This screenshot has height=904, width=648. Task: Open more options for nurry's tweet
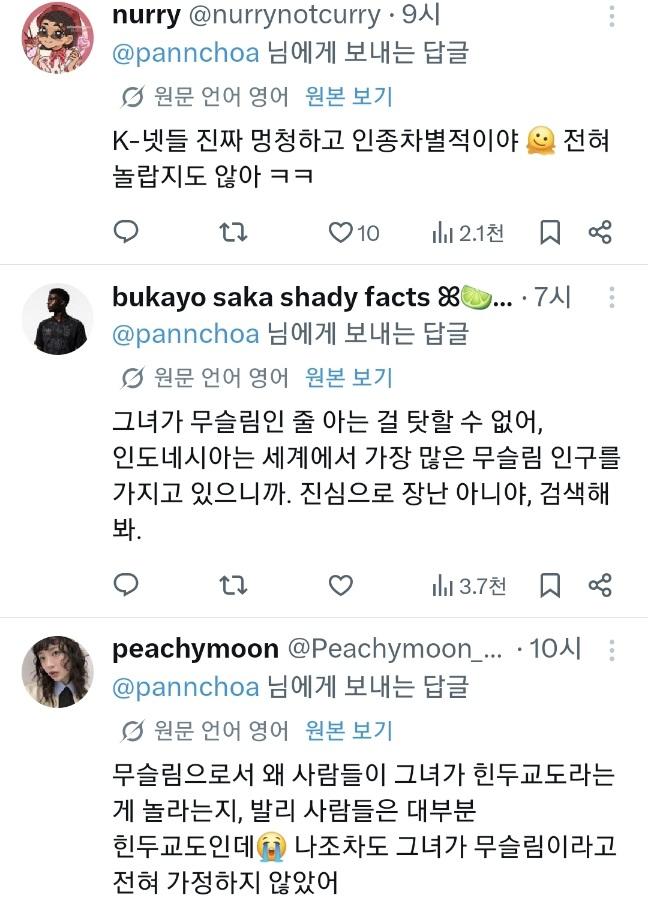(x=612, y=16)
